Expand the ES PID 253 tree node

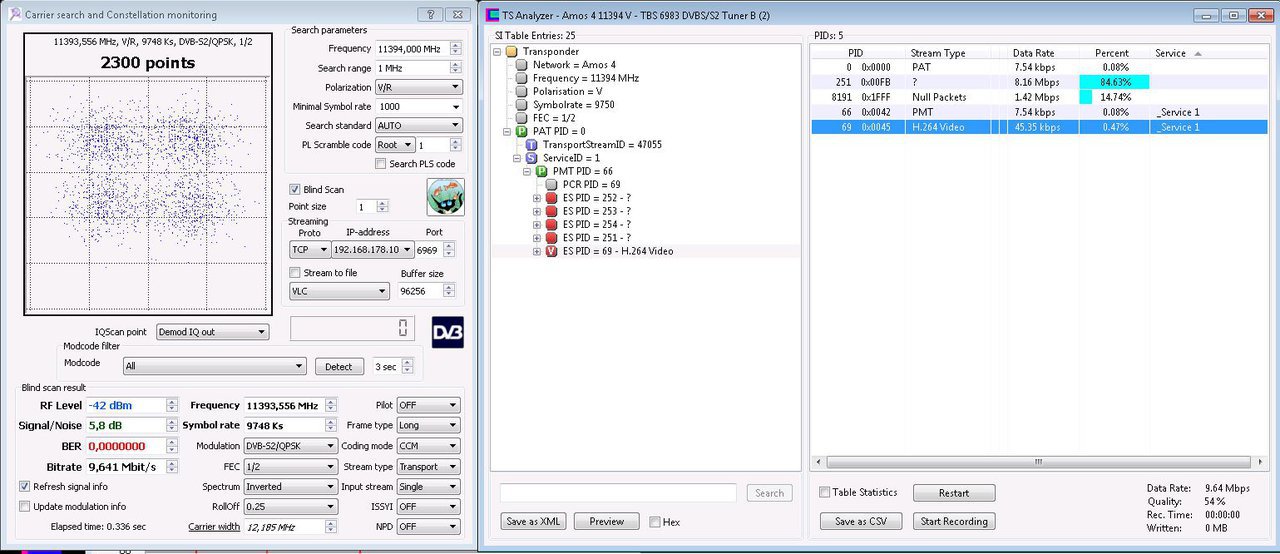[x=537, y=211]
